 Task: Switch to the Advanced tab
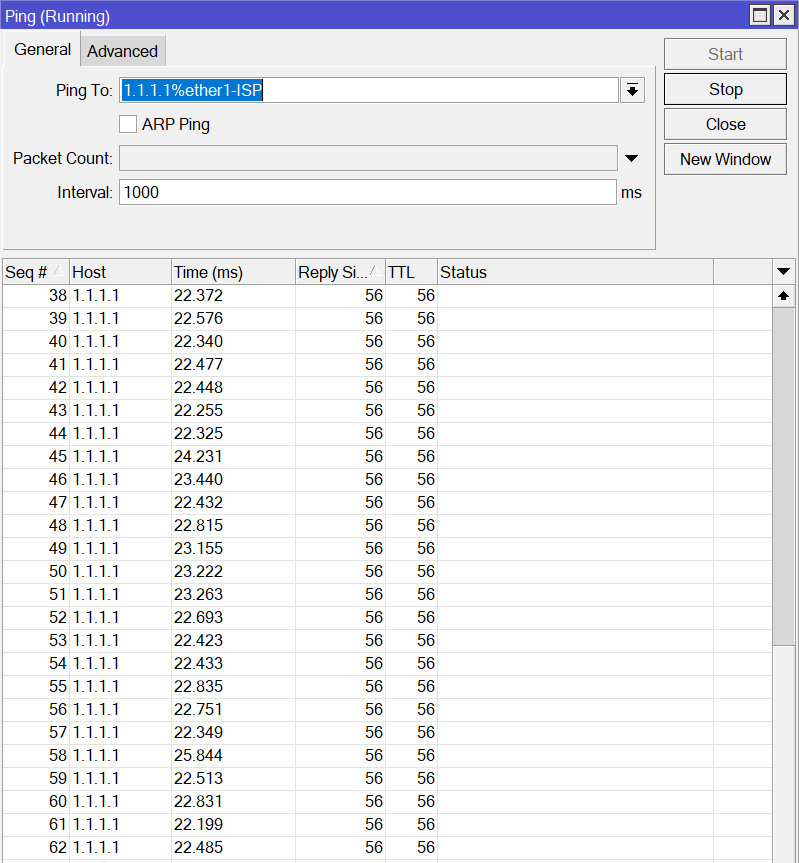pyautogui.click(x=122, y=51)
